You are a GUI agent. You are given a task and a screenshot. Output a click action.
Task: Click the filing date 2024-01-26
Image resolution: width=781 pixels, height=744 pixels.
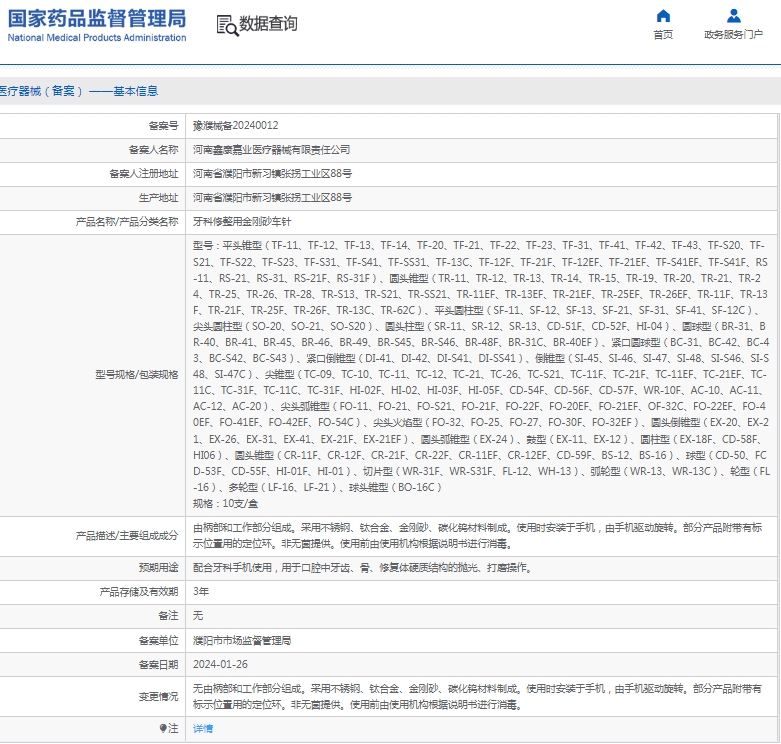point(220,664)
